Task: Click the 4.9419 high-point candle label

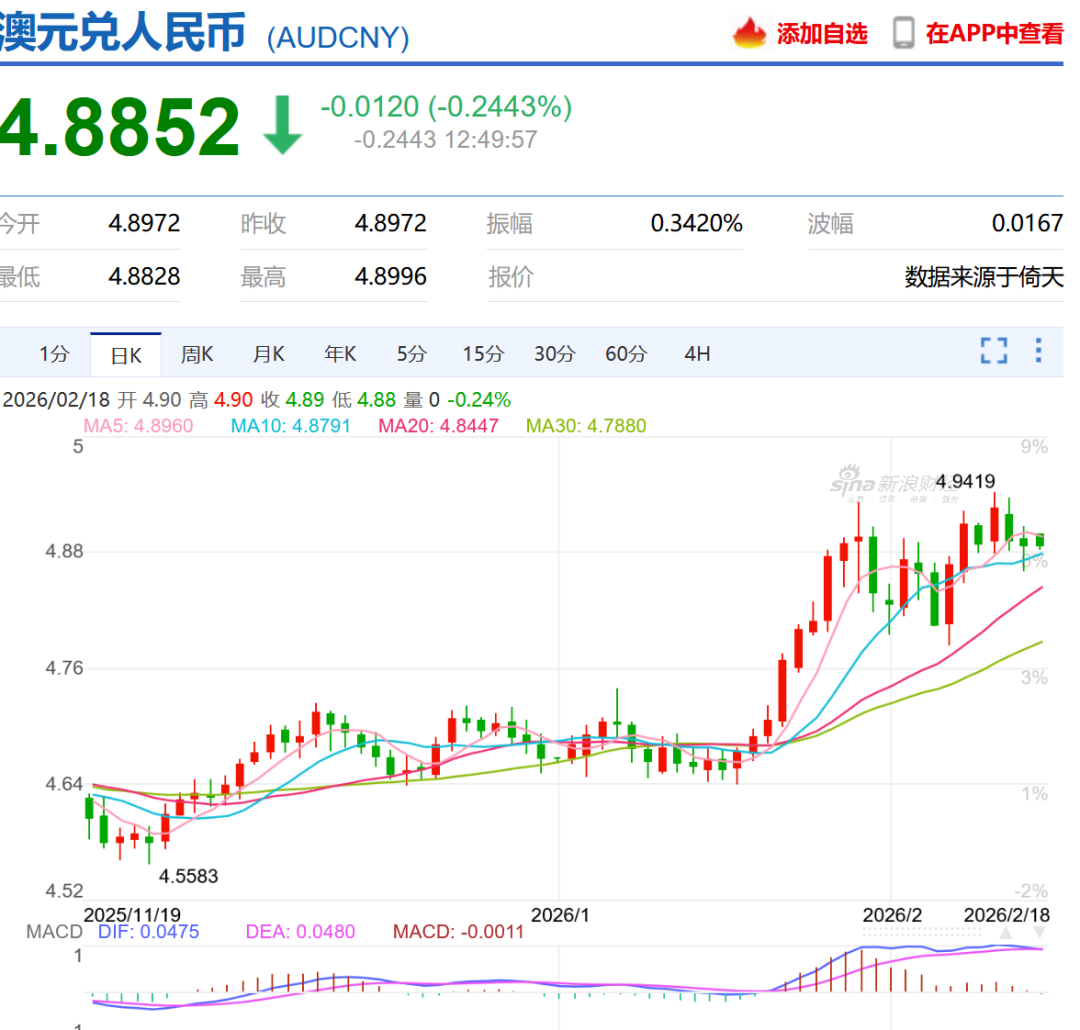Action: pyautogui.click(x=966, y=481)
